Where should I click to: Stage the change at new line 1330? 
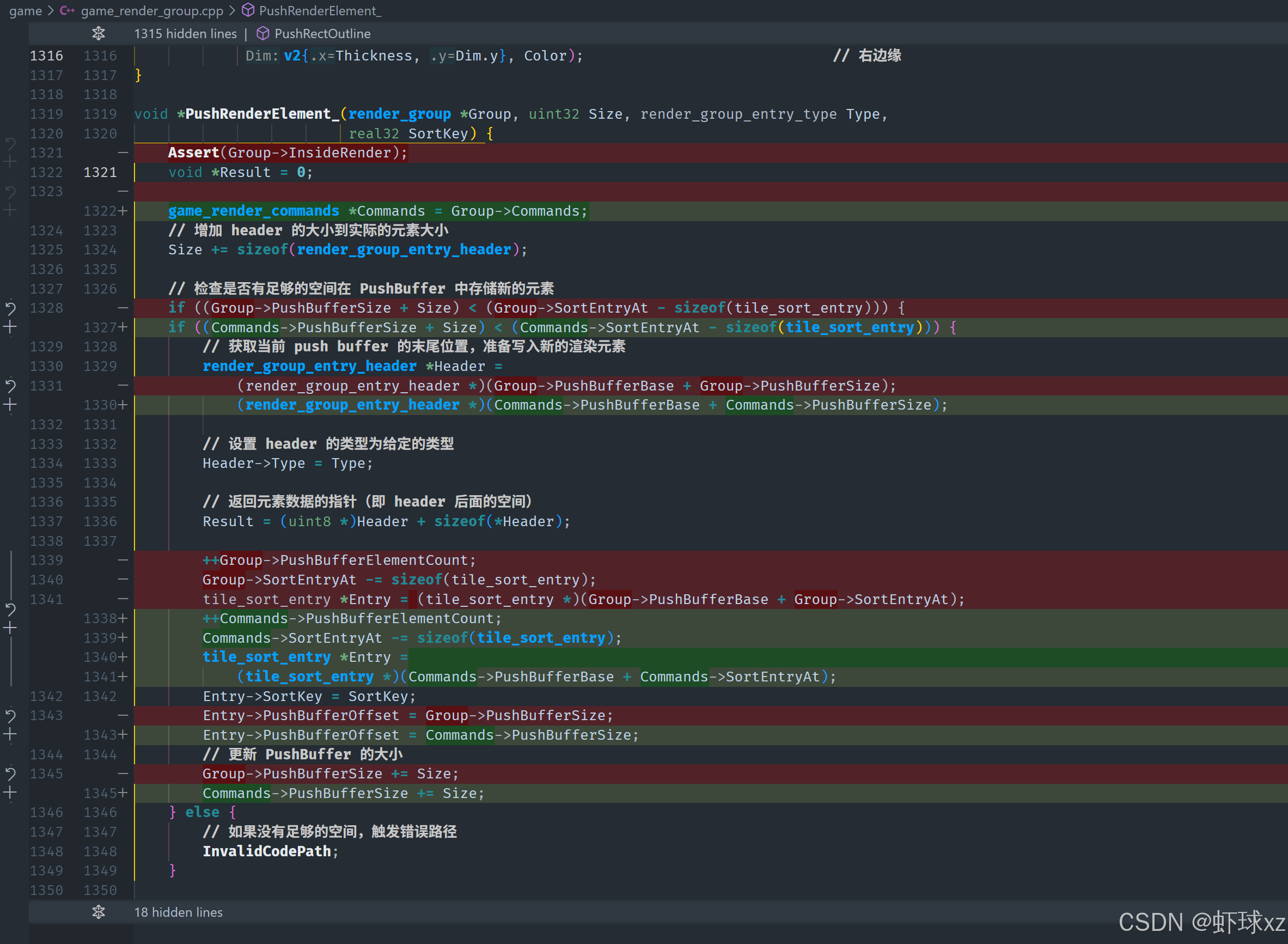(10, 406)
